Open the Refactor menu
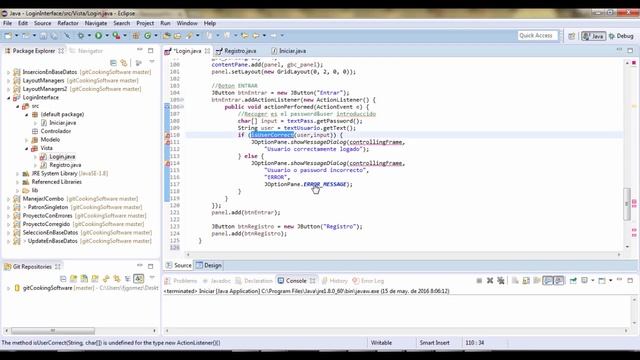The image size is (640, 360). tap(68, 23)
